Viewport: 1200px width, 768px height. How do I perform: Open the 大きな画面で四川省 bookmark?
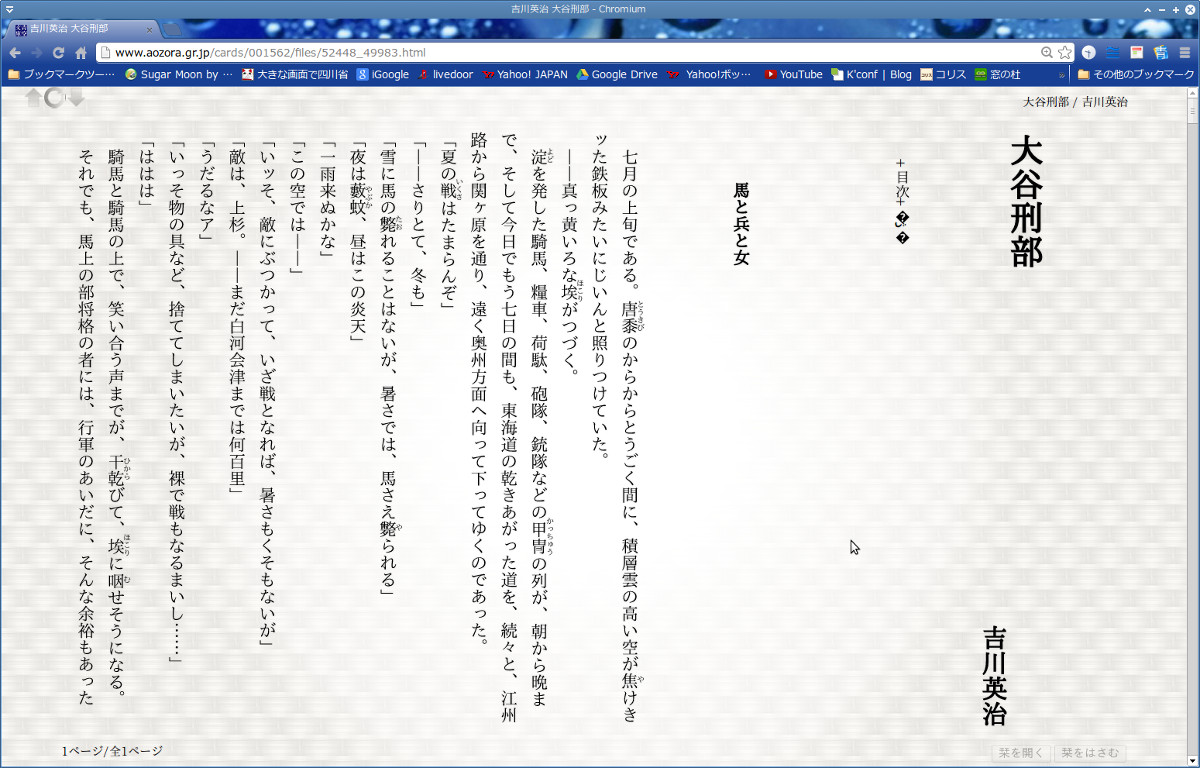tap(294, 74)
